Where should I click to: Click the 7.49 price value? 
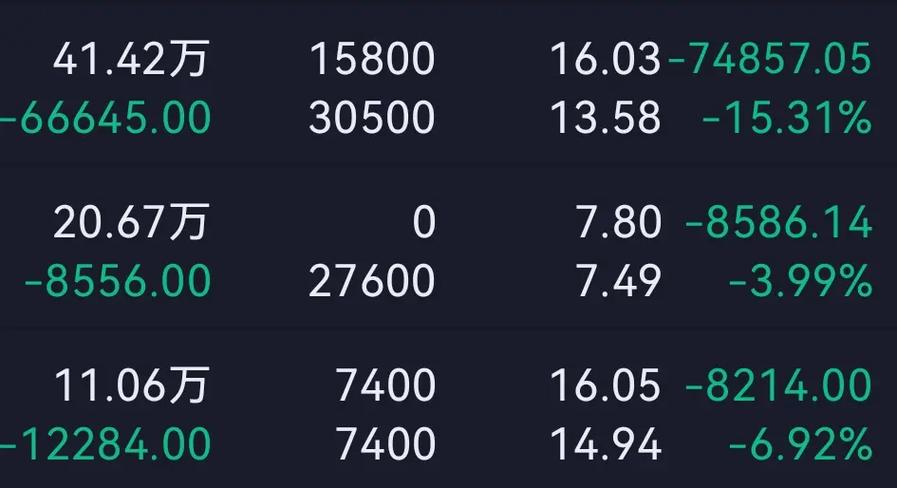618,282
